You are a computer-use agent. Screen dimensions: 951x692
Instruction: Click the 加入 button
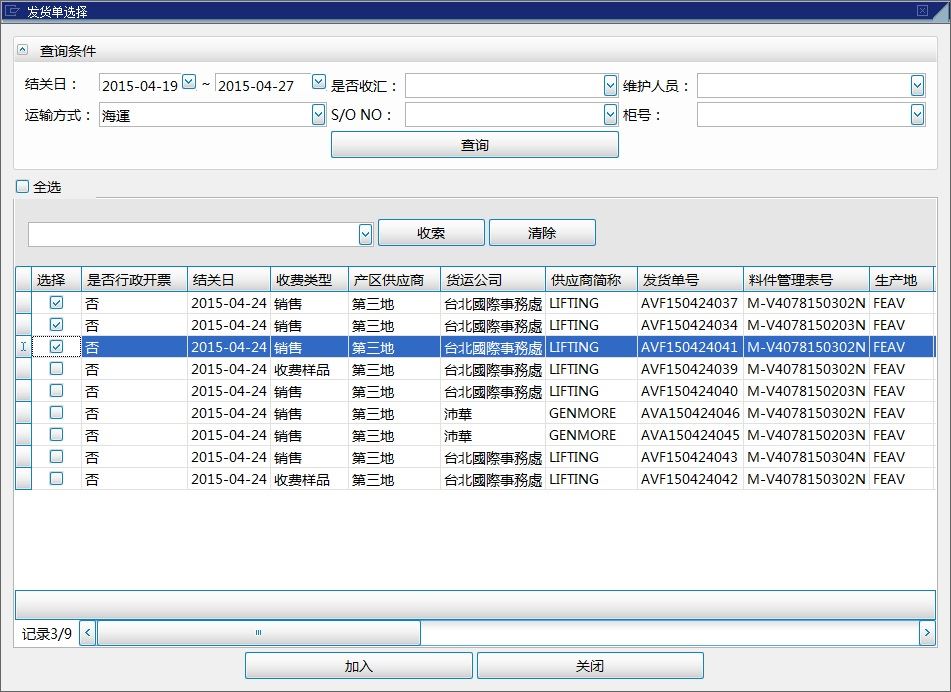coord(358,666)
